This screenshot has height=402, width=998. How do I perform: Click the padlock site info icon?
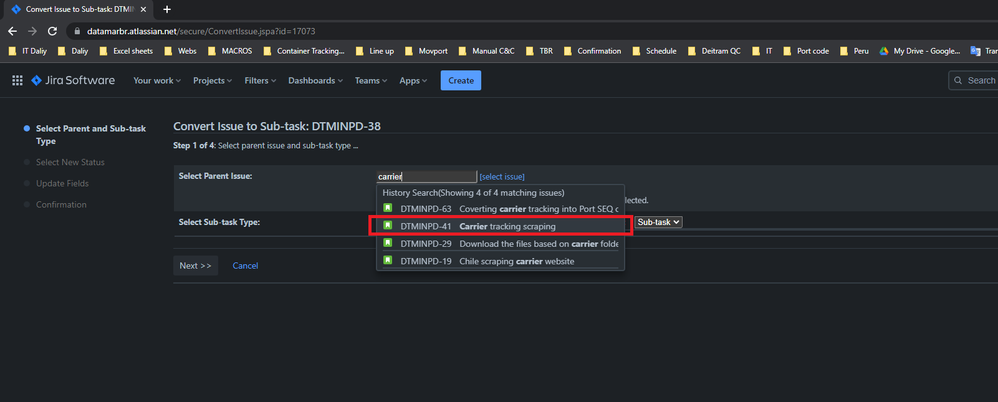[x=78, y=31]
